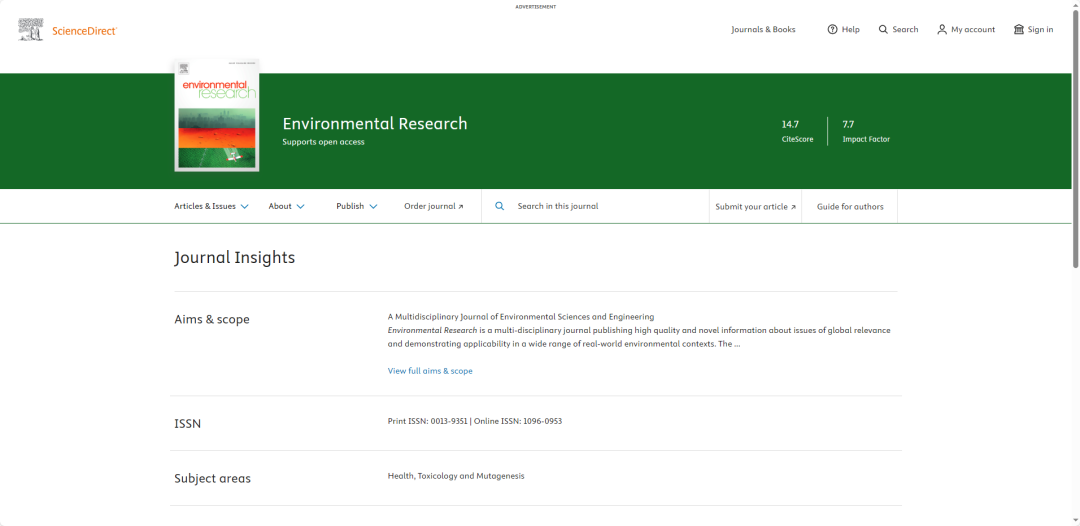This screenshot has height=526, width=1080.
Task: Click the My account label
Action: 973,30
